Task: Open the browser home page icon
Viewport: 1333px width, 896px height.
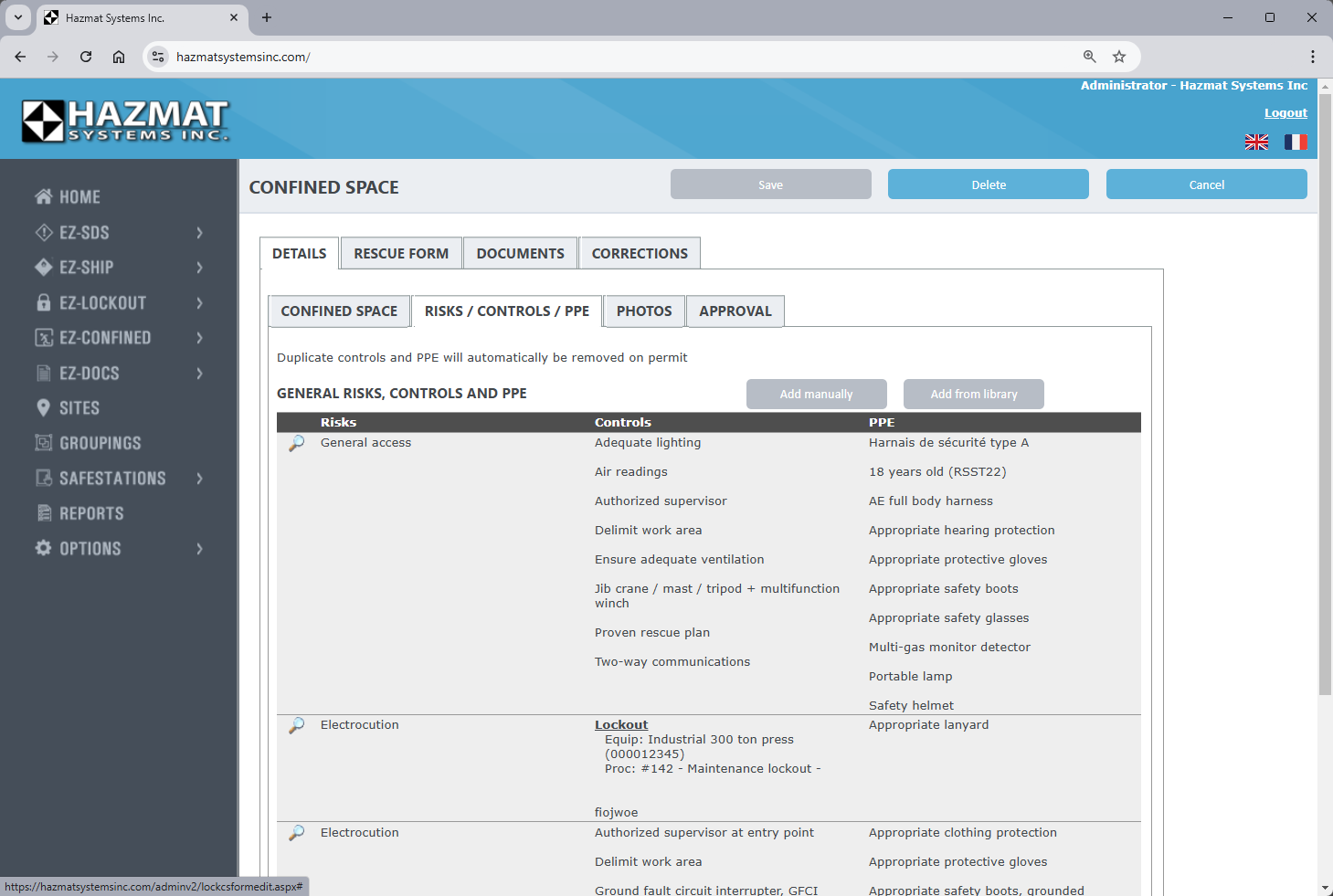Action: point(119,57)
